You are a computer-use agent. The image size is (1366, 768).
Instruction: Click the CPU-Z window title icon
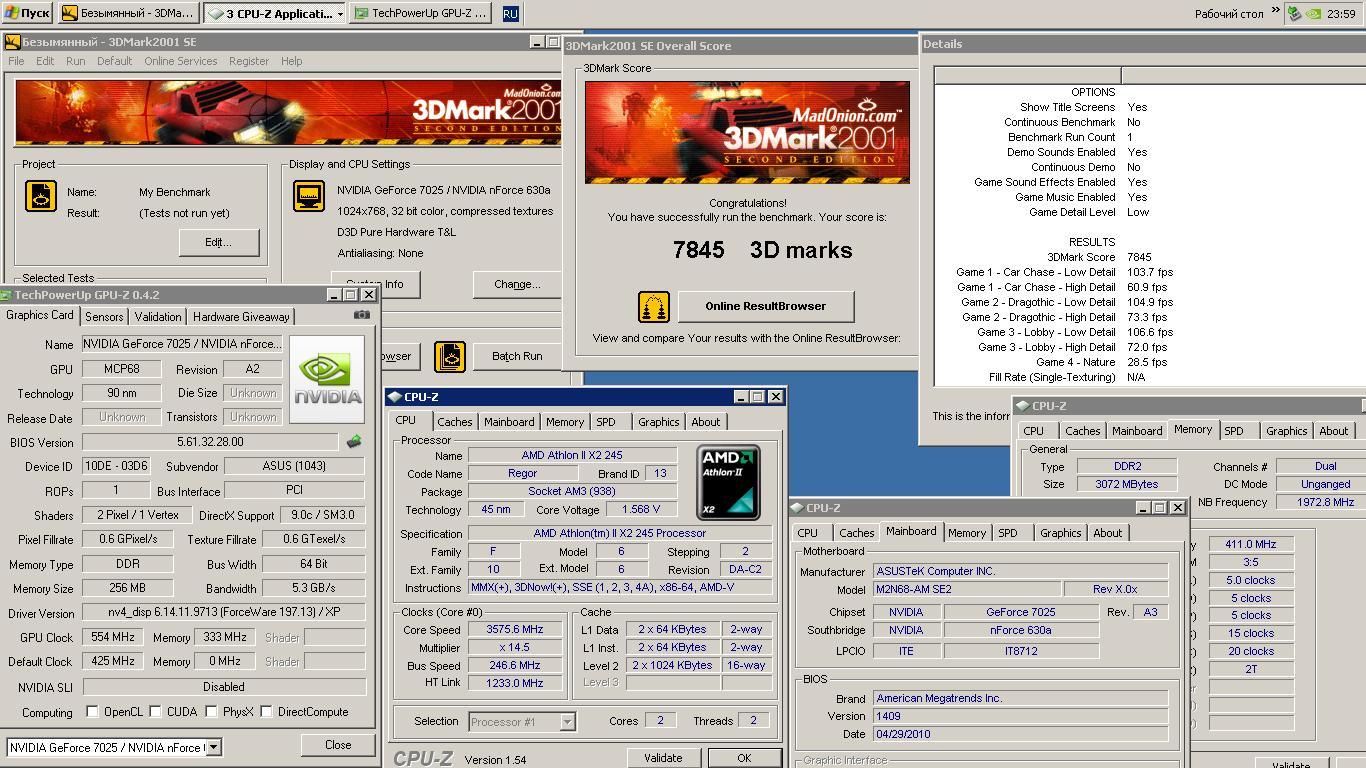[396, 397]
